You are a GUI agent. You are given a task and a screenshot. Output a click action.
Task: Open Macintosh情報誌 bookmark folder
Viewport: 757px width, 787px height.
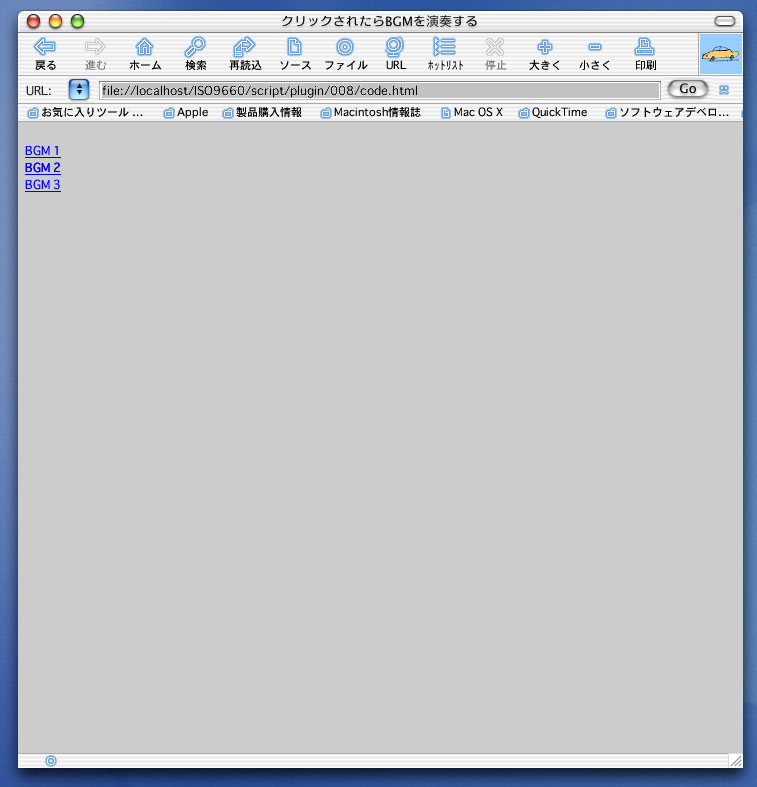(370, 112)
